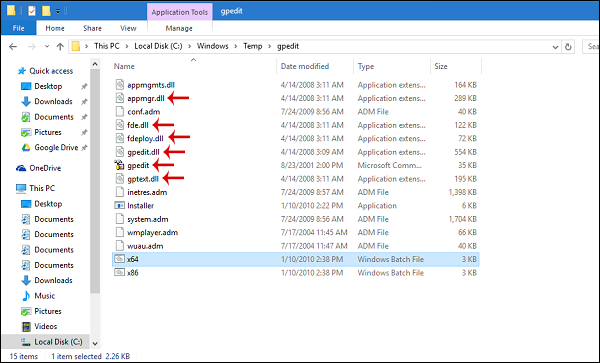600x363 pixels.
Task: Click the 7/17/2004 11:45 AM date
Action: tap(314, 232)
